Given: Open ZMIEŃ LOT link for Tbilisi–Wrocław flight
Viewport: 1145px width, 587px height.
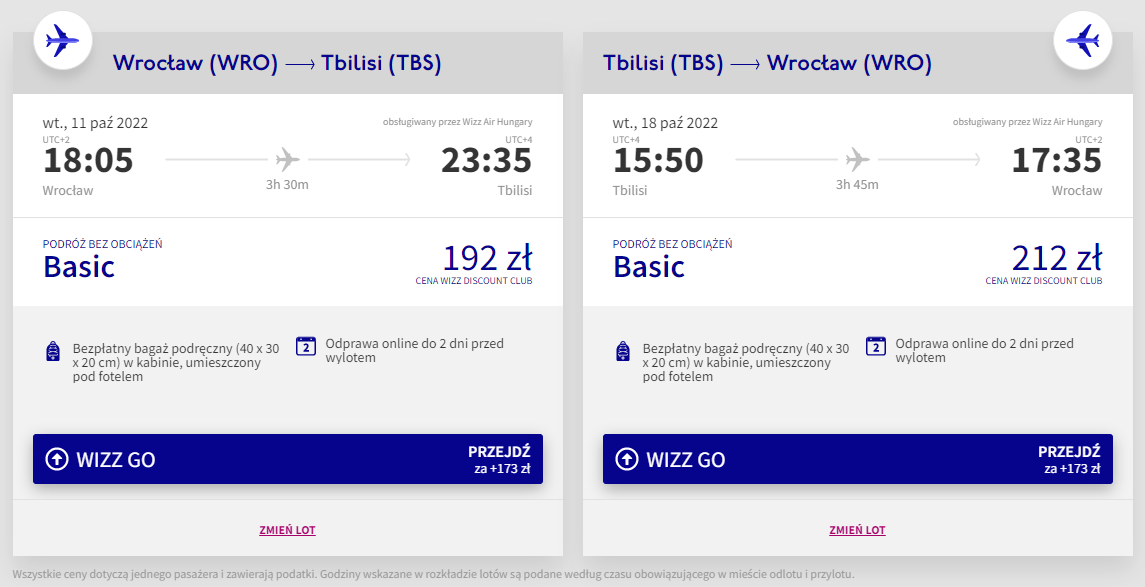Looking at the screenshot, I should pyautogui.click(x=857, y=530).
